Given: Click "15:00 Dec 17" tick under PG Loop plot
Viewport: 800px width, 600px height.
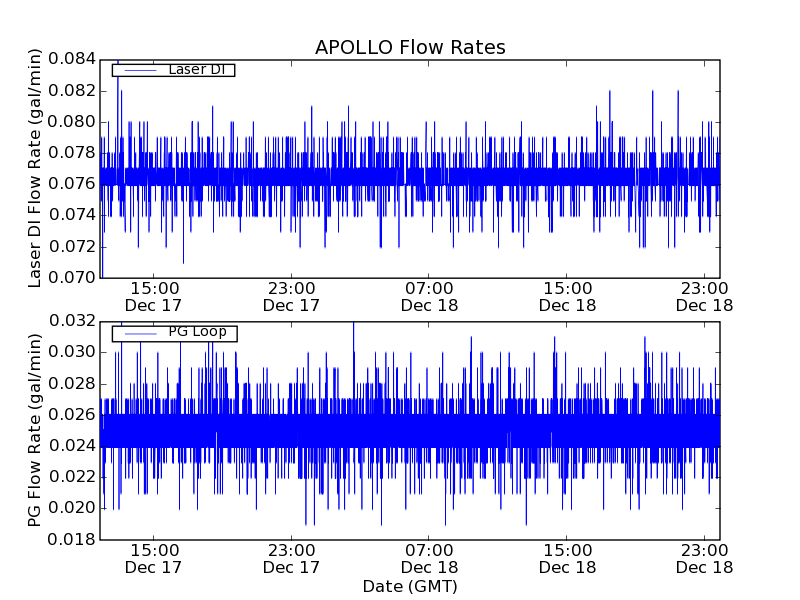Looking at the screenshot, I should [x=154, y=559].
